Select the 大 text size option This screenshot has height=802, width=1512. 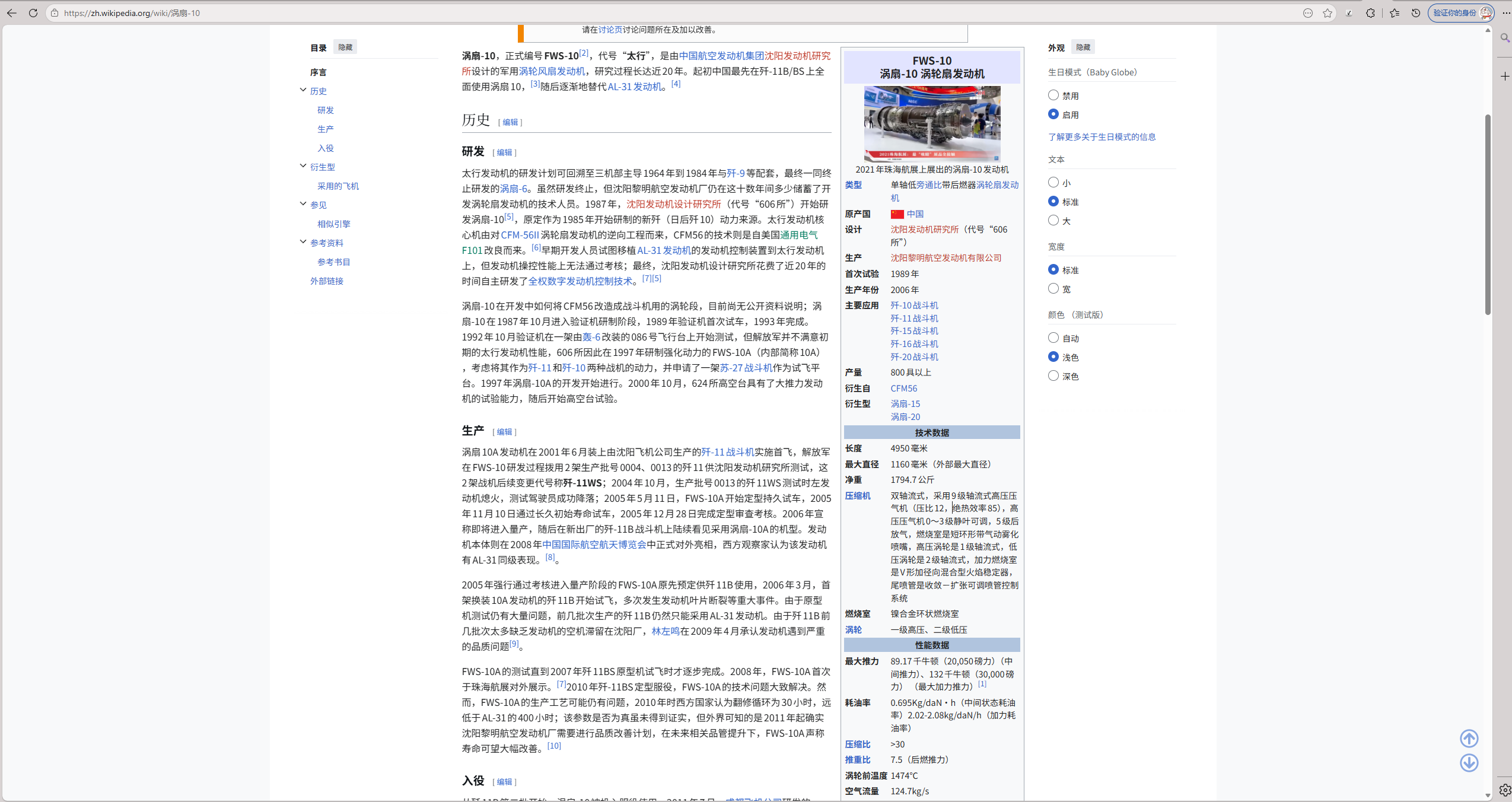(1053, 220)
